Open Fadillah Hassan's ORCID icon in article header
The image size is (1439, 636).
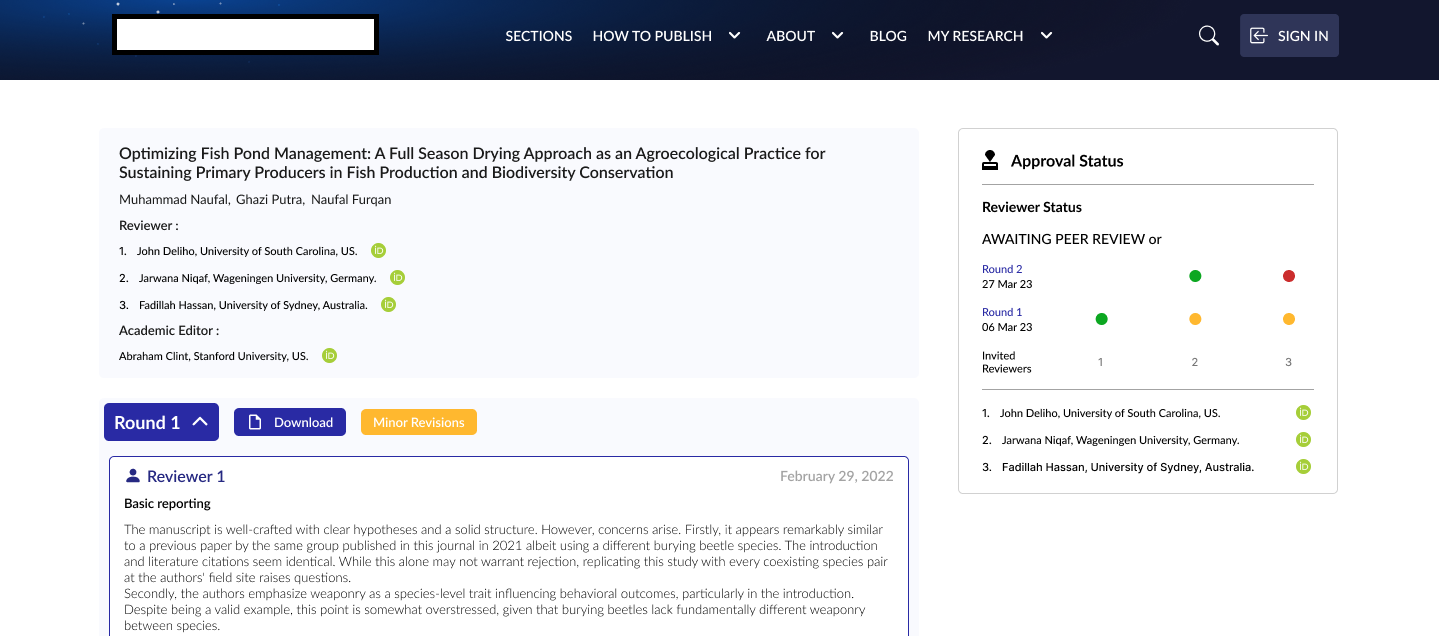(388, 305)
